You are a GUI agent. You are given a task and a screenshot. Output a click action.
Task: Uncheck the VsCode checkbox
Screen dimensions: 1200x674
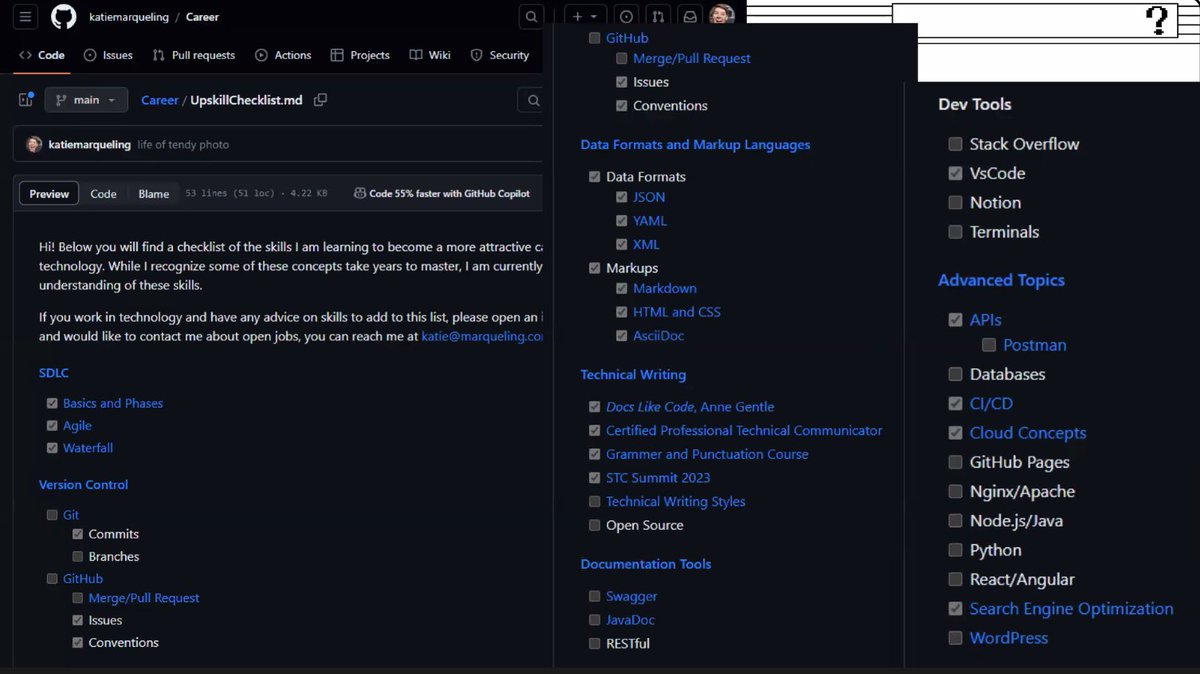(x=956, y=173)
